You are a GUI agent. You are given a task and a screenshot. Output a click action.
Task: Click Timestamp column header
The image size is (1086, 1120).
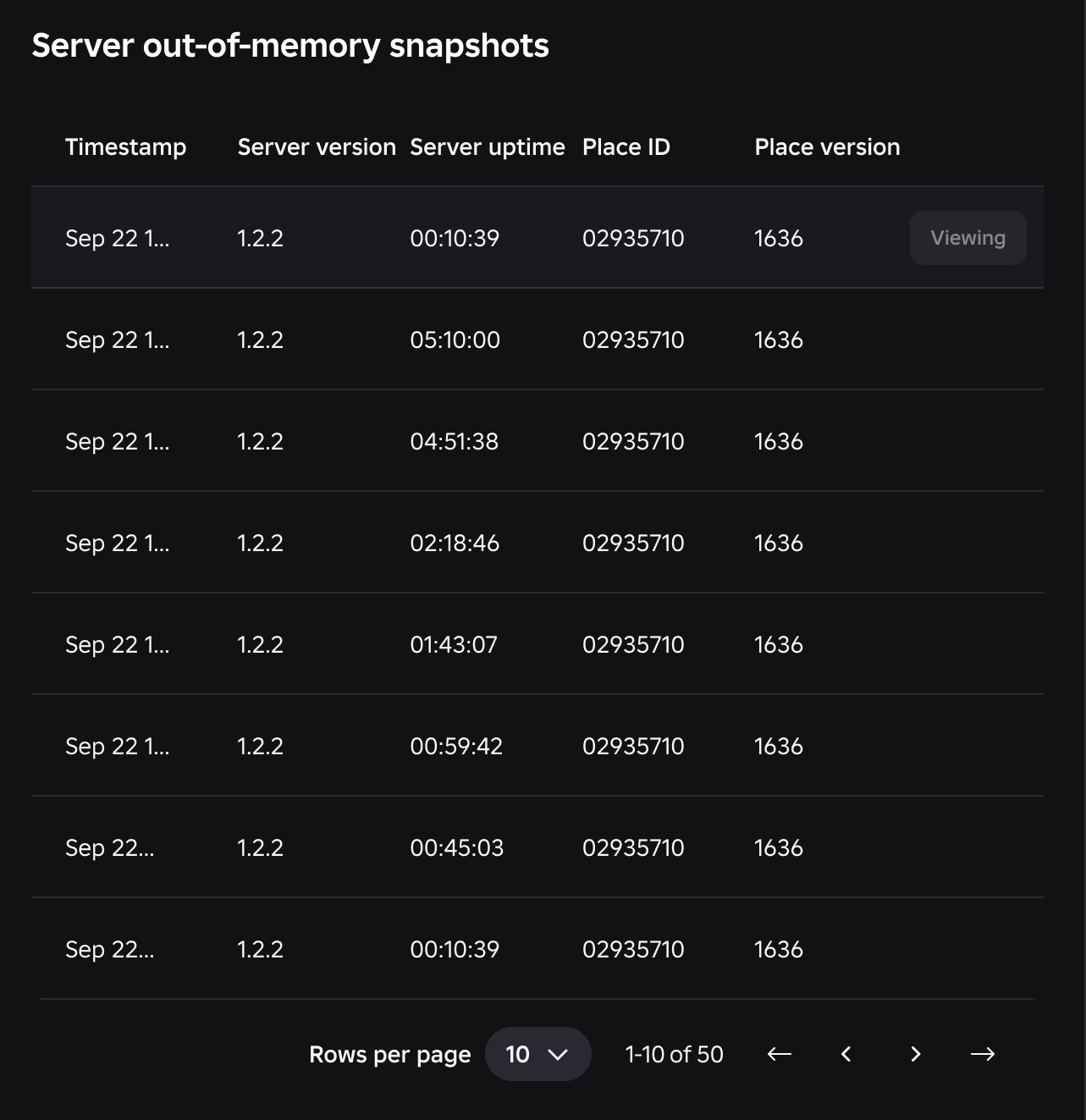pos(125,147)
